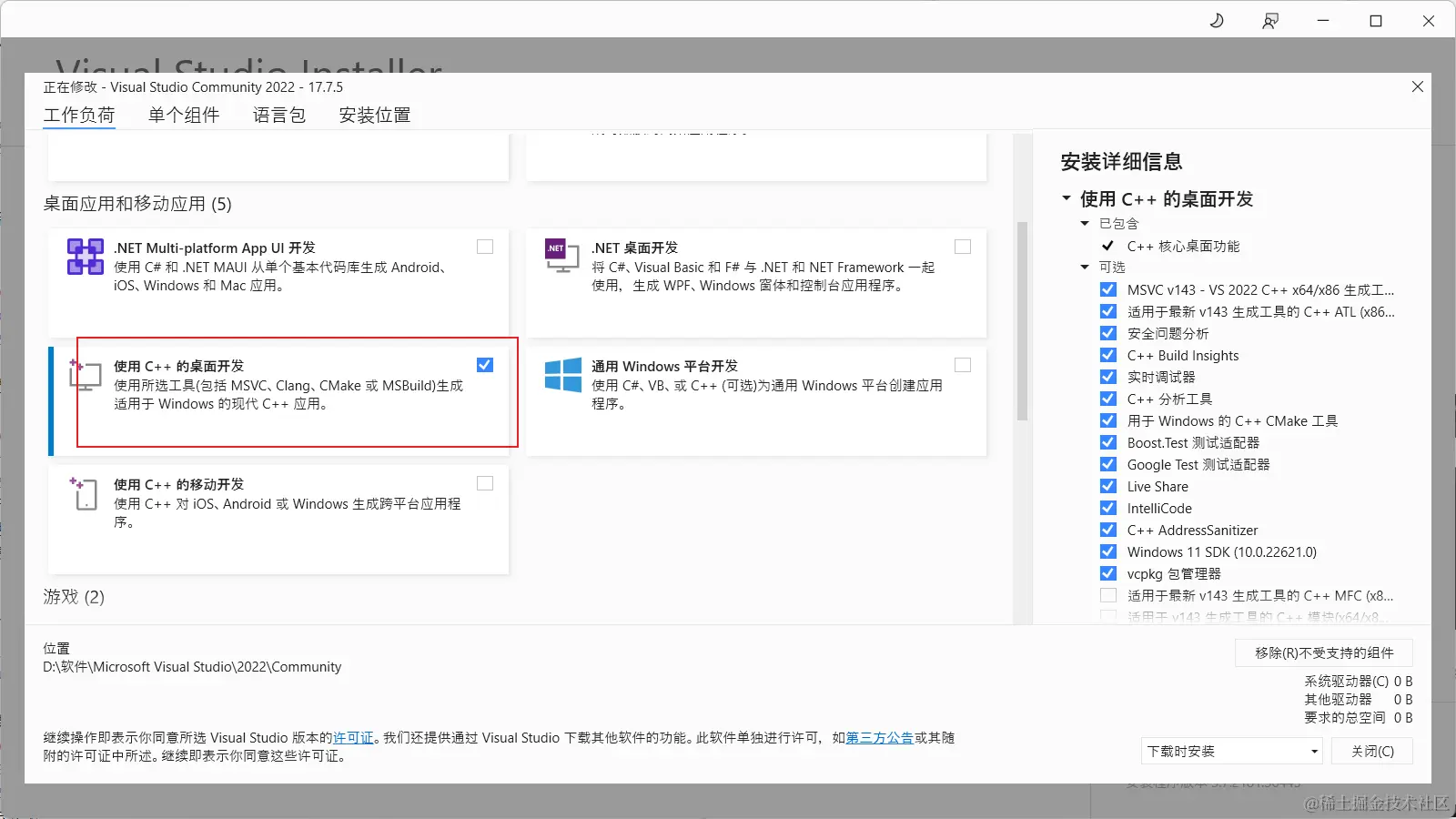This screenshot has width=1456, height=819.
Task: Click 要求的总空间 0 B text
Action: (1358, 717)
